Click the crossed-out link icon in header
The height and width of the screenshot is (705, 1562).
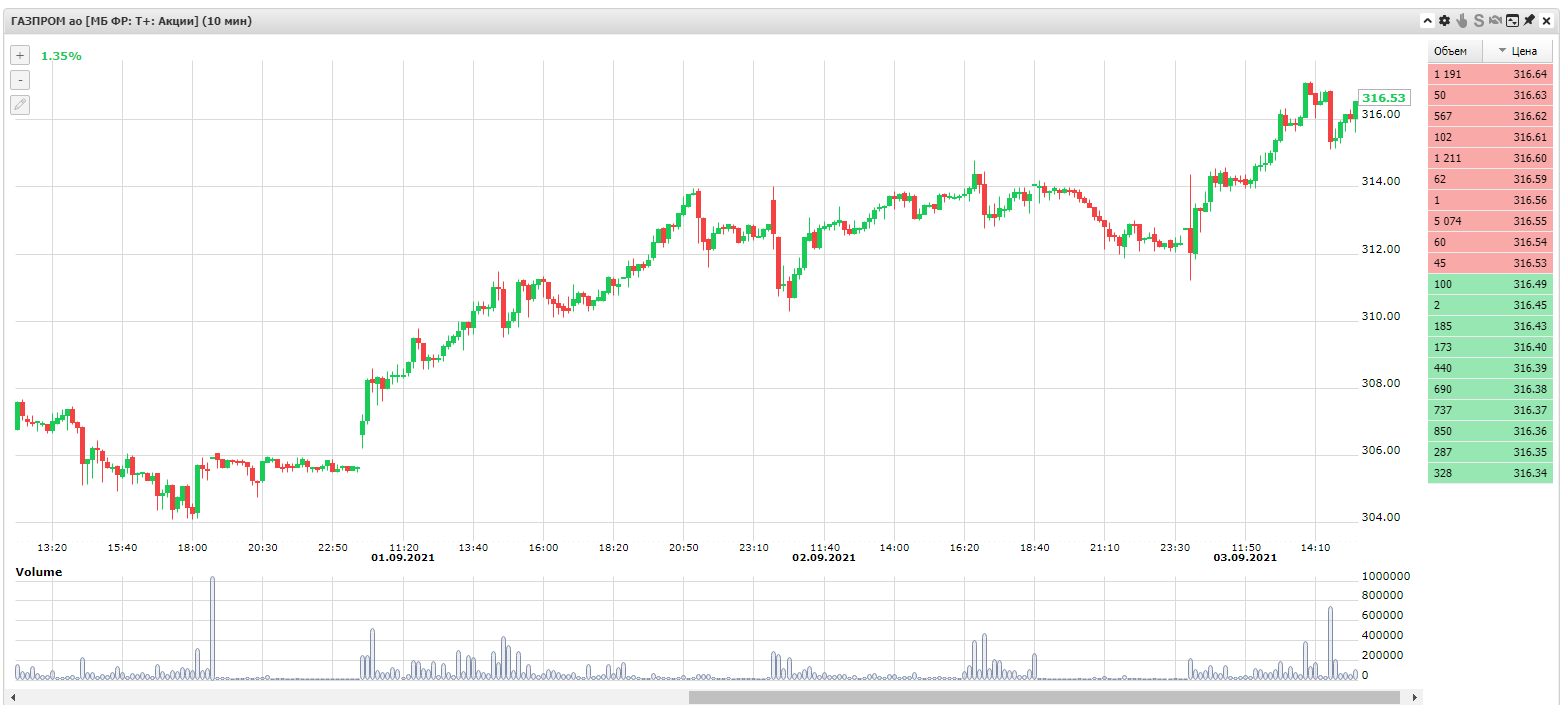1495,20
